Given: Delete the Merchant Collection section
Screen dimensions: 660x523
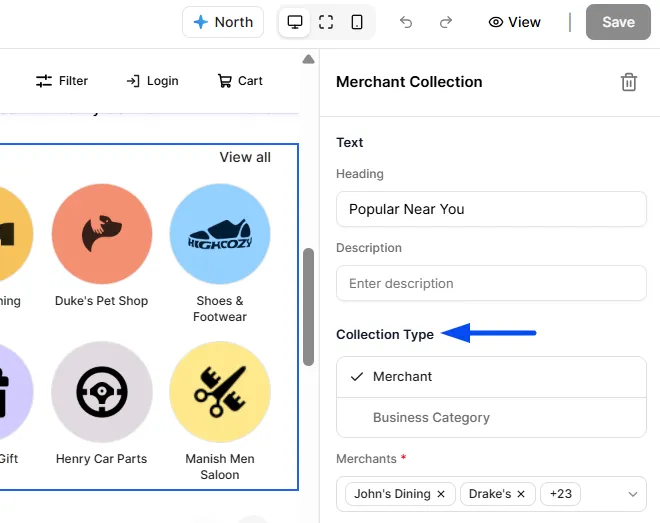Looking at the screenshot, I should (x=629, y=82).
